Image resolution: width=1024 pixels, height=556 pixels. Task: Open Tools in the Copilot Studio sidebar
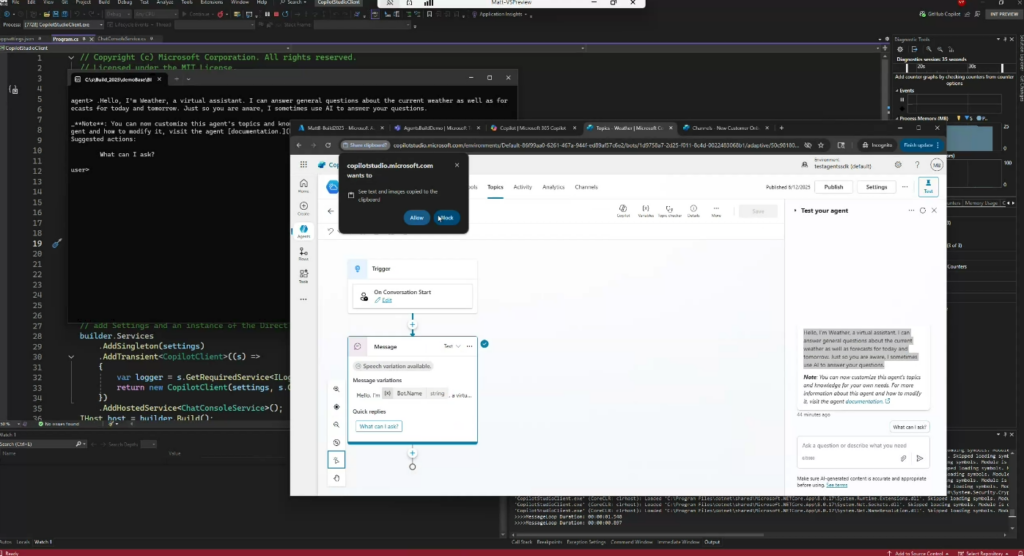303,276
